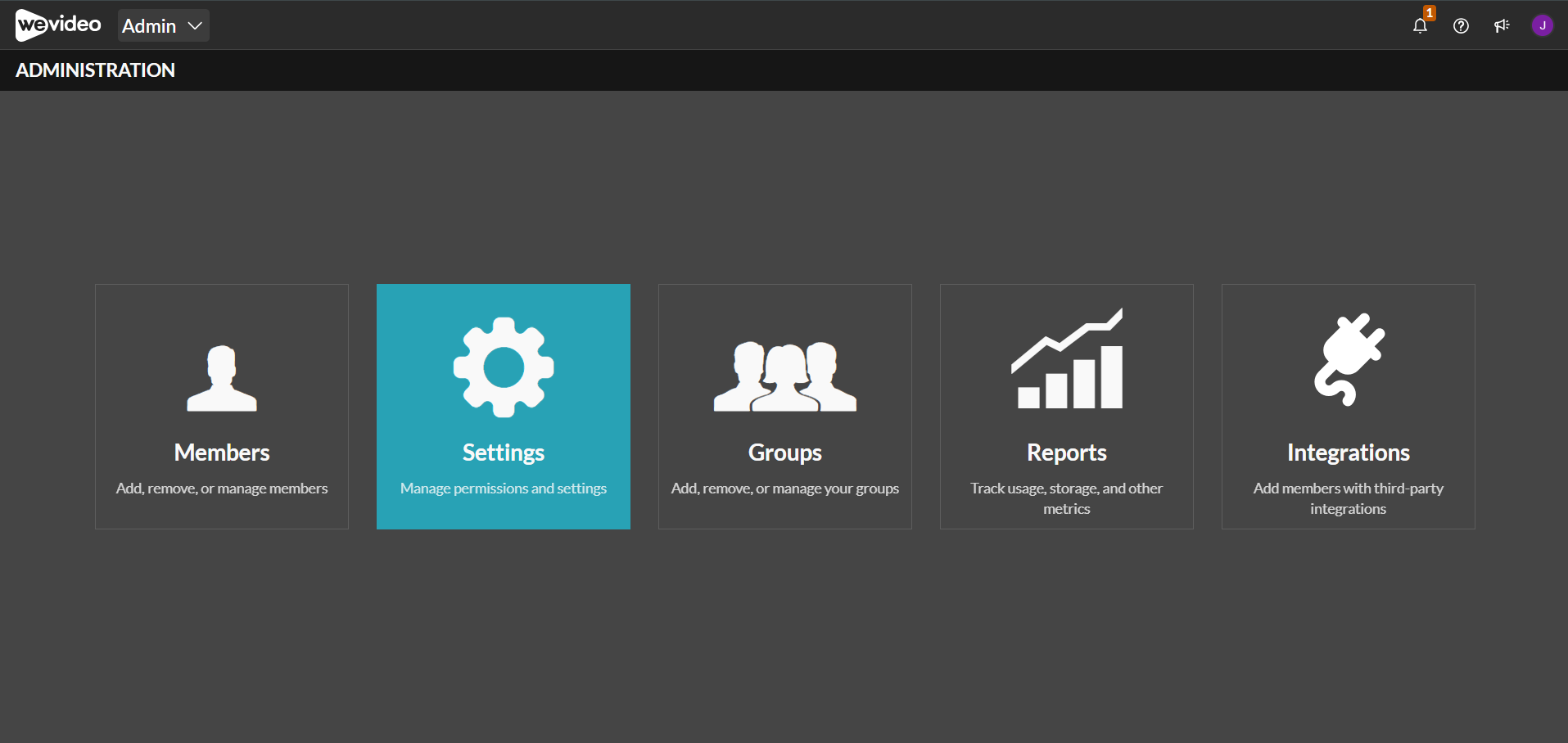Click the Reports chart icon

1067,358
